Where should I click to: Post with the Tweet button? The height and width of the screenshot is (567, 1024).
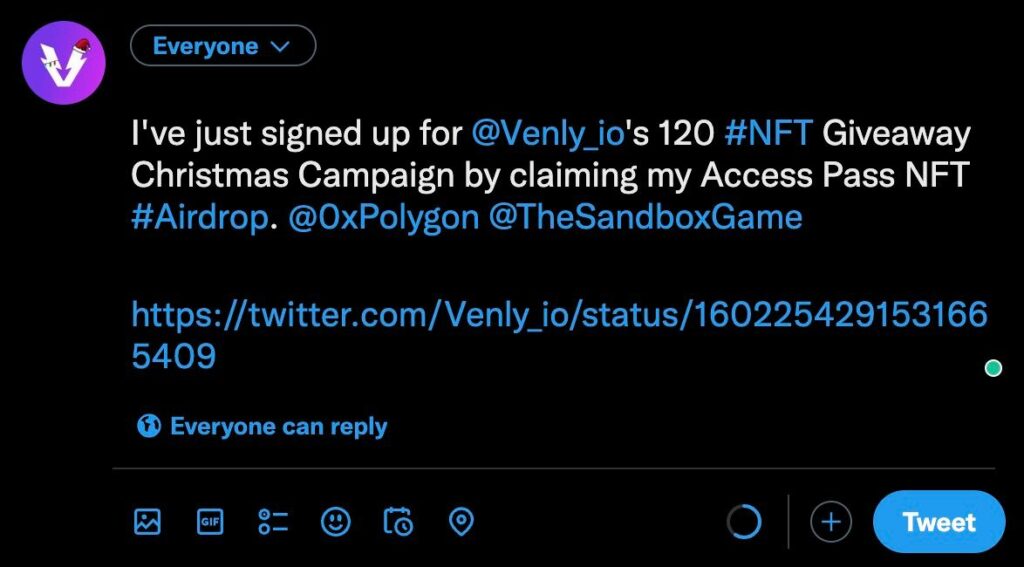(x=938, y=522)
